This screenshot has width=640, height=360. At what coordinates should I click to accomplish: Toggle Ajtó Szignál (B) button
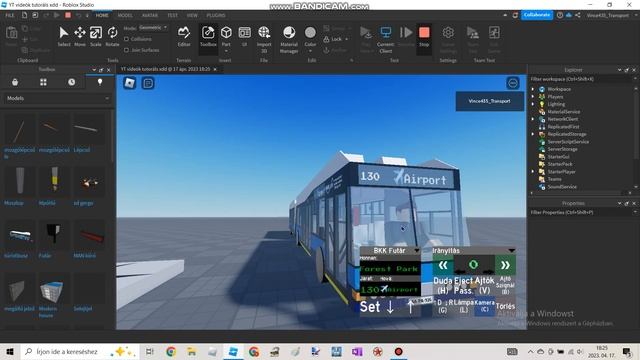[x=505, y=285]
